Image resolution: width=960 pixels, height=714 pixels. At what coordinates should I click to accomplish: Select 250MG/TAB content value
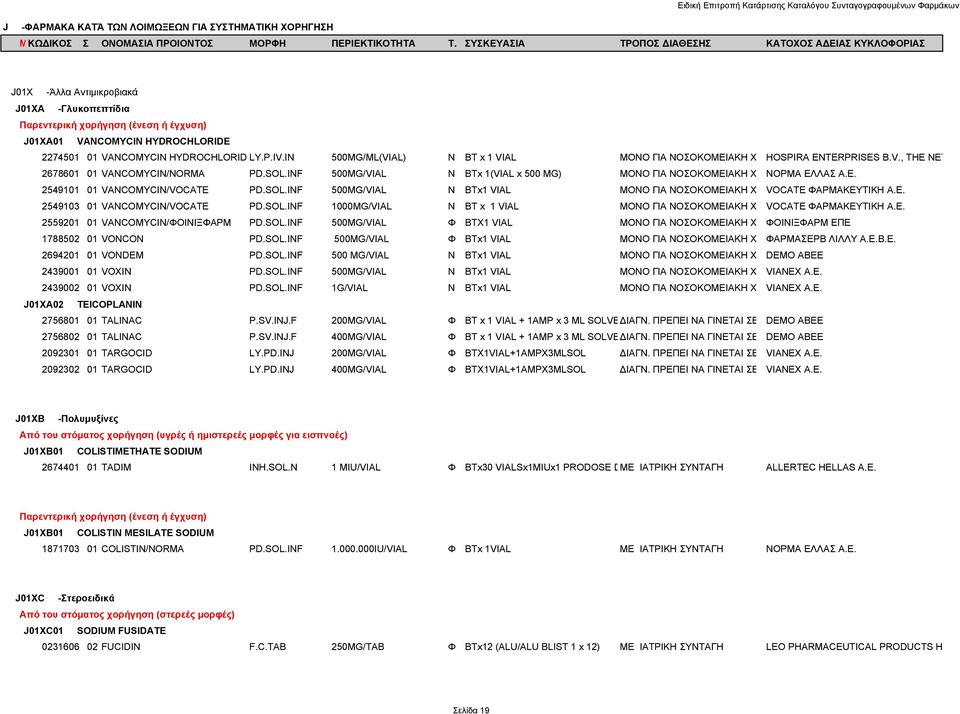[358, 647]
